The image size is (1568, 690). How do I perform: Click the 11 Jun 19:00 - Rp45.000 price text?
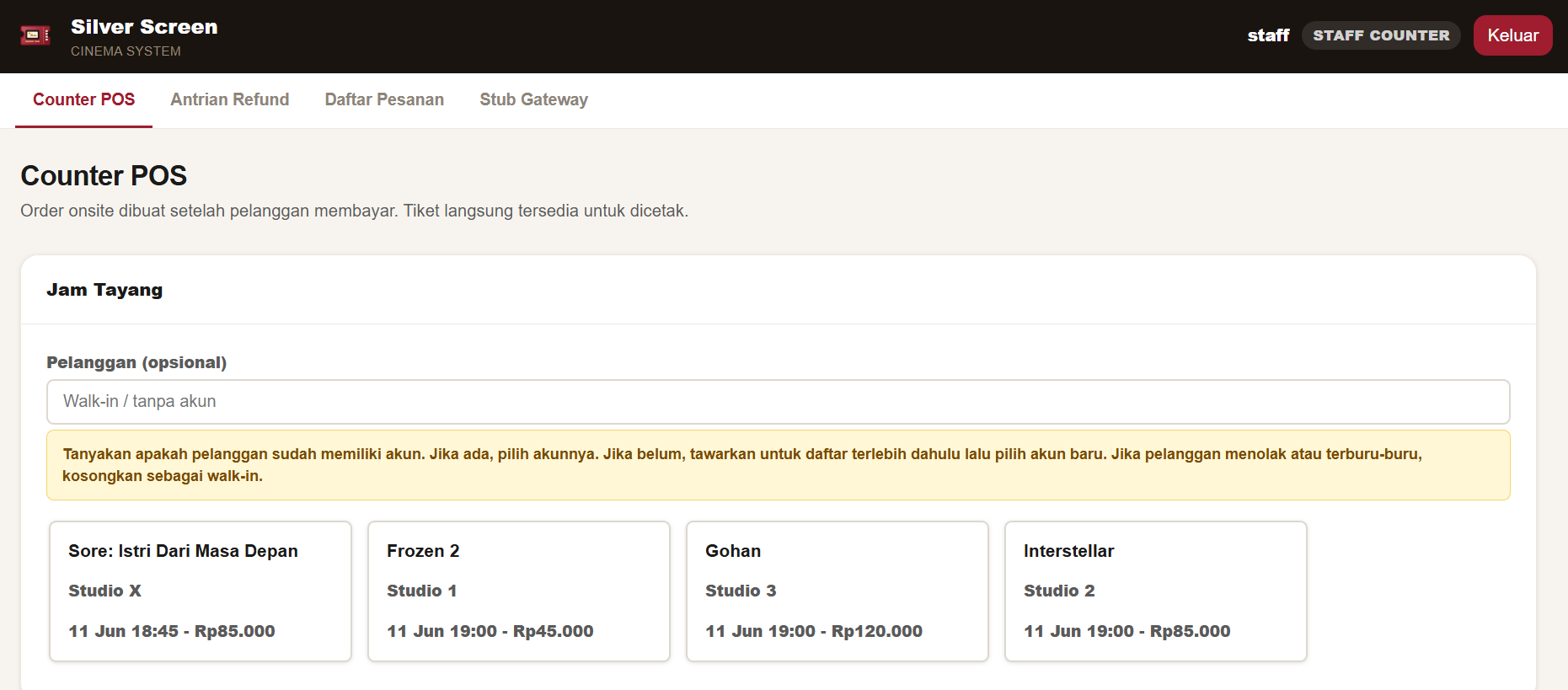(x=490, y=631)
